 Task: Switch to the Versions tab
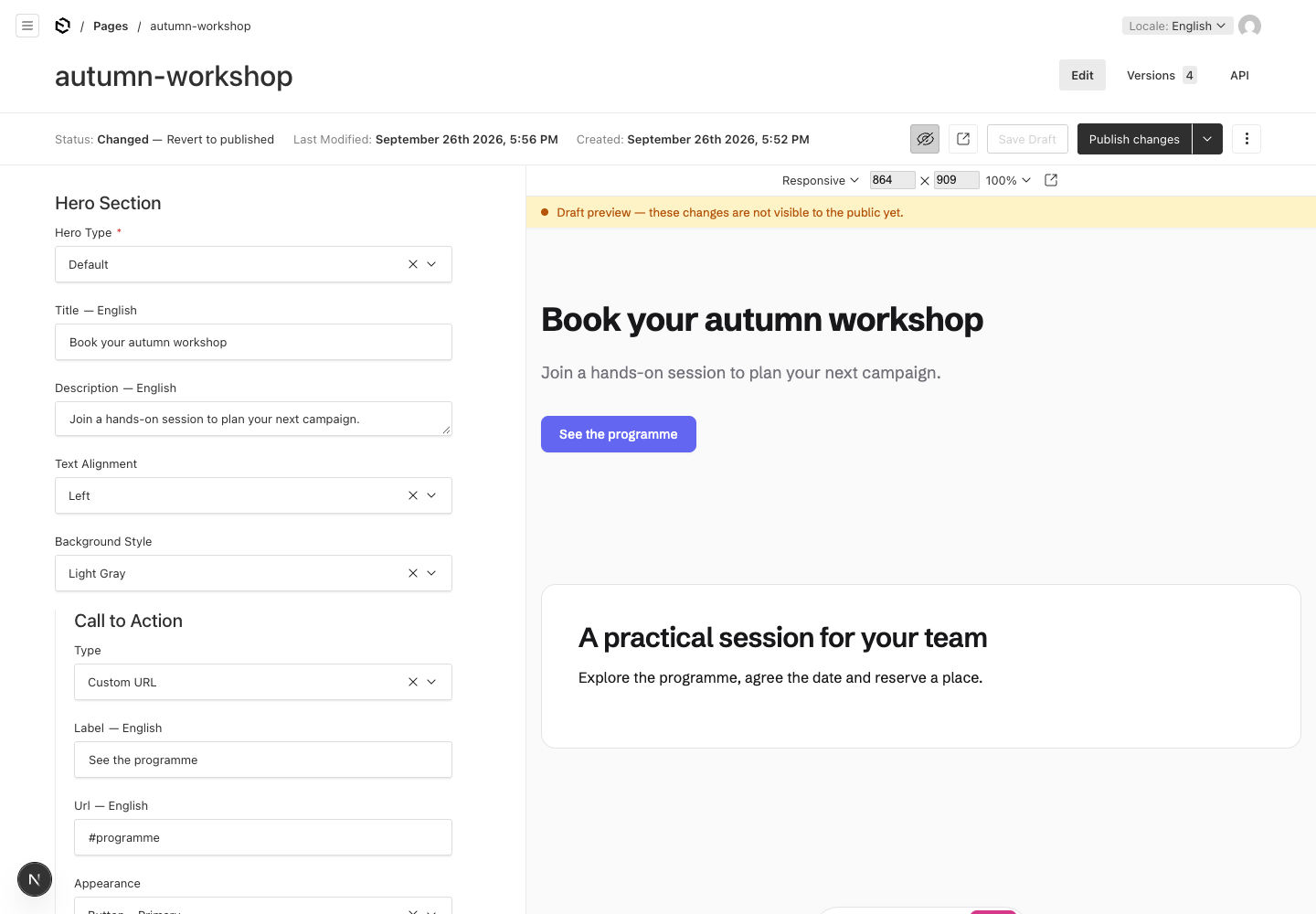pyautogui.click(x=1161, y=75)
